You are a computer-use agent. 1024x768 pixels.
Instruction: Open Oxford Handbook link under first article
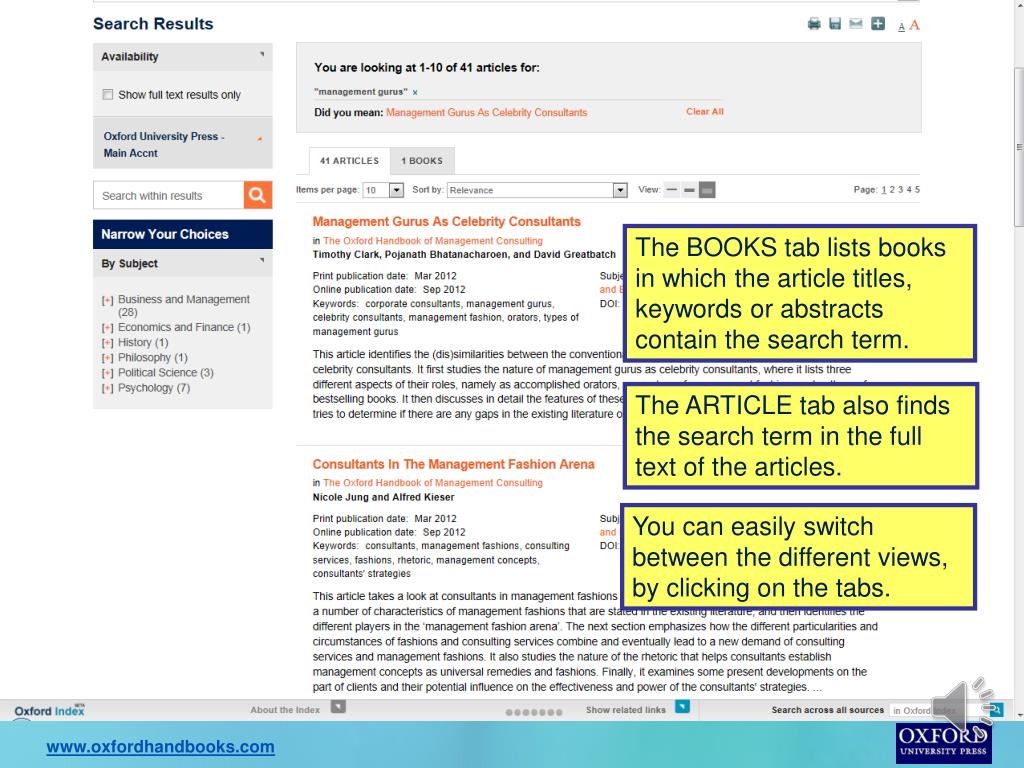coord(433,241)
